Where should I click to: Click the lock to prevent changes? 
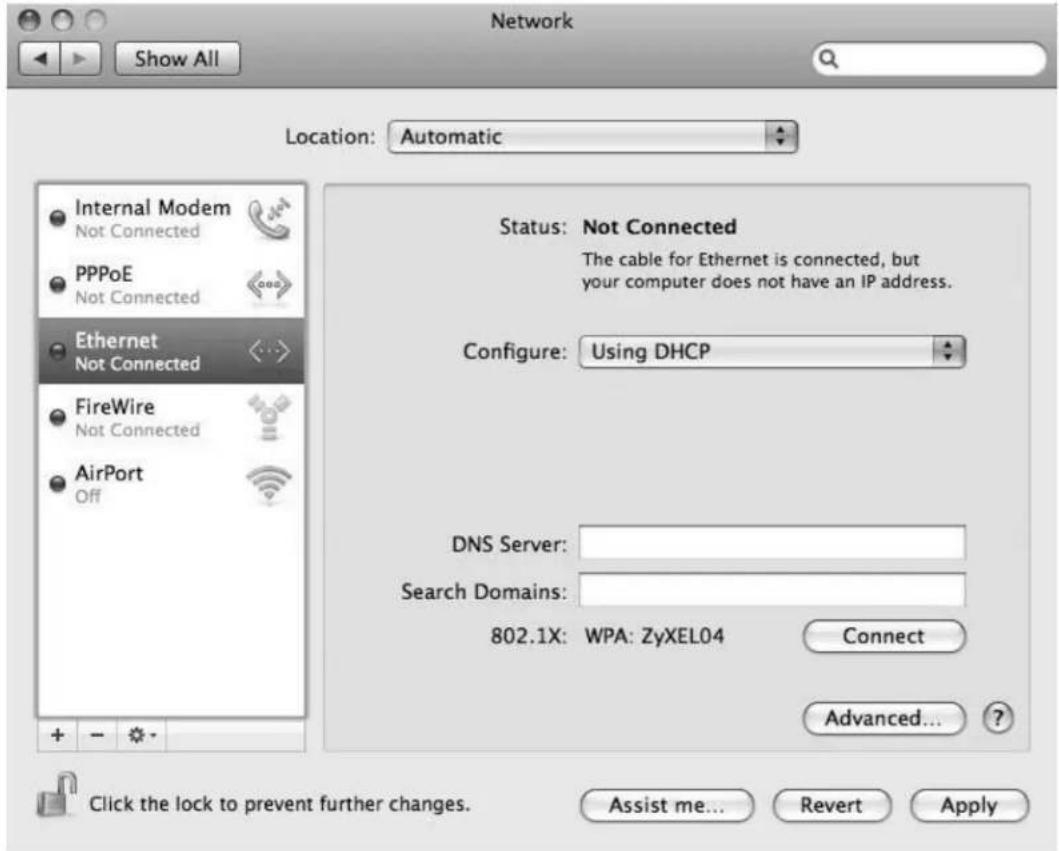[56, 795]
